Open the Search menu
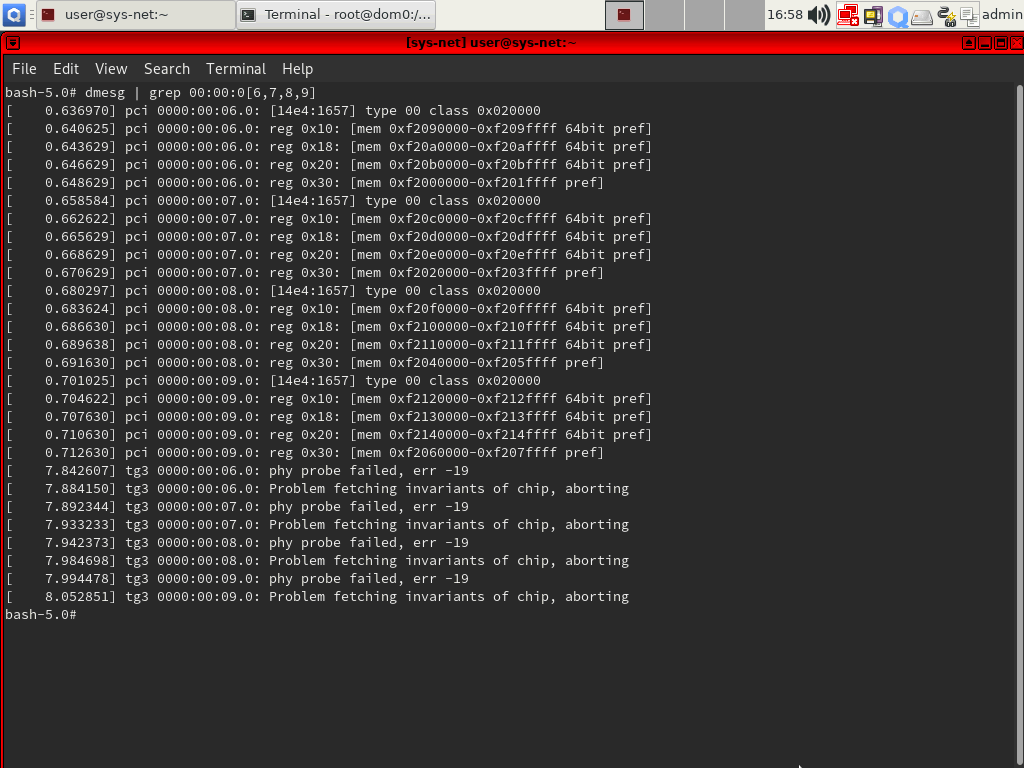Image resolution: width=1024 pixels, height=768 pixels. tap(167, 69)
